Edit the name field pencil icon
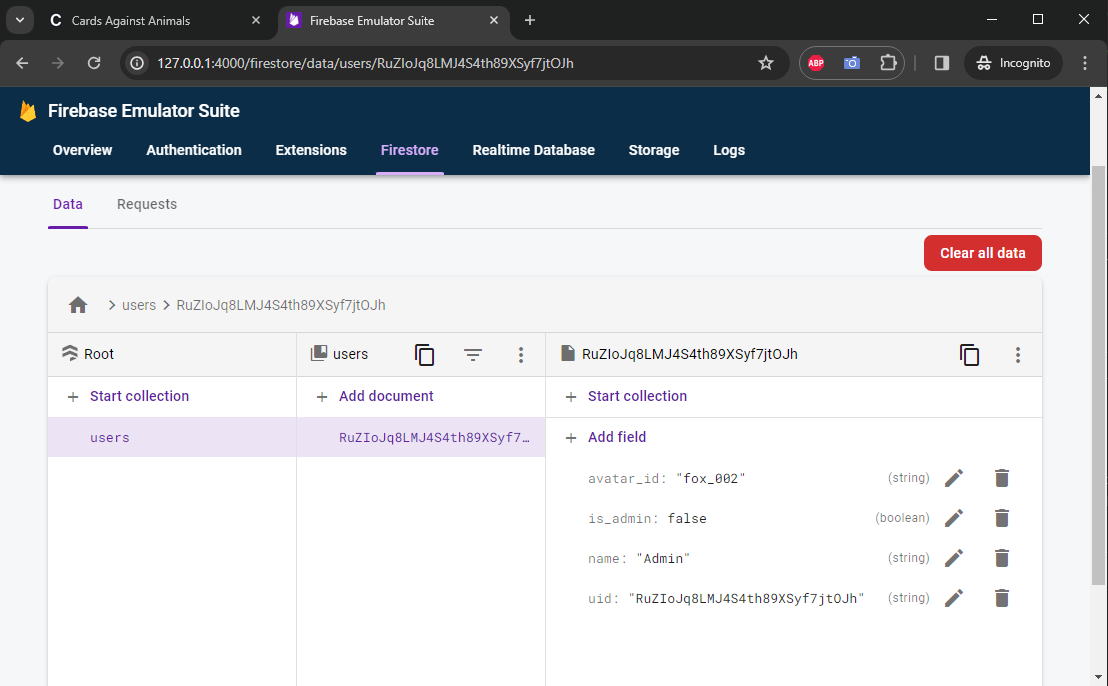This screenshot has width=1108, height=686. pyautogui.click(x=954, y=558)
